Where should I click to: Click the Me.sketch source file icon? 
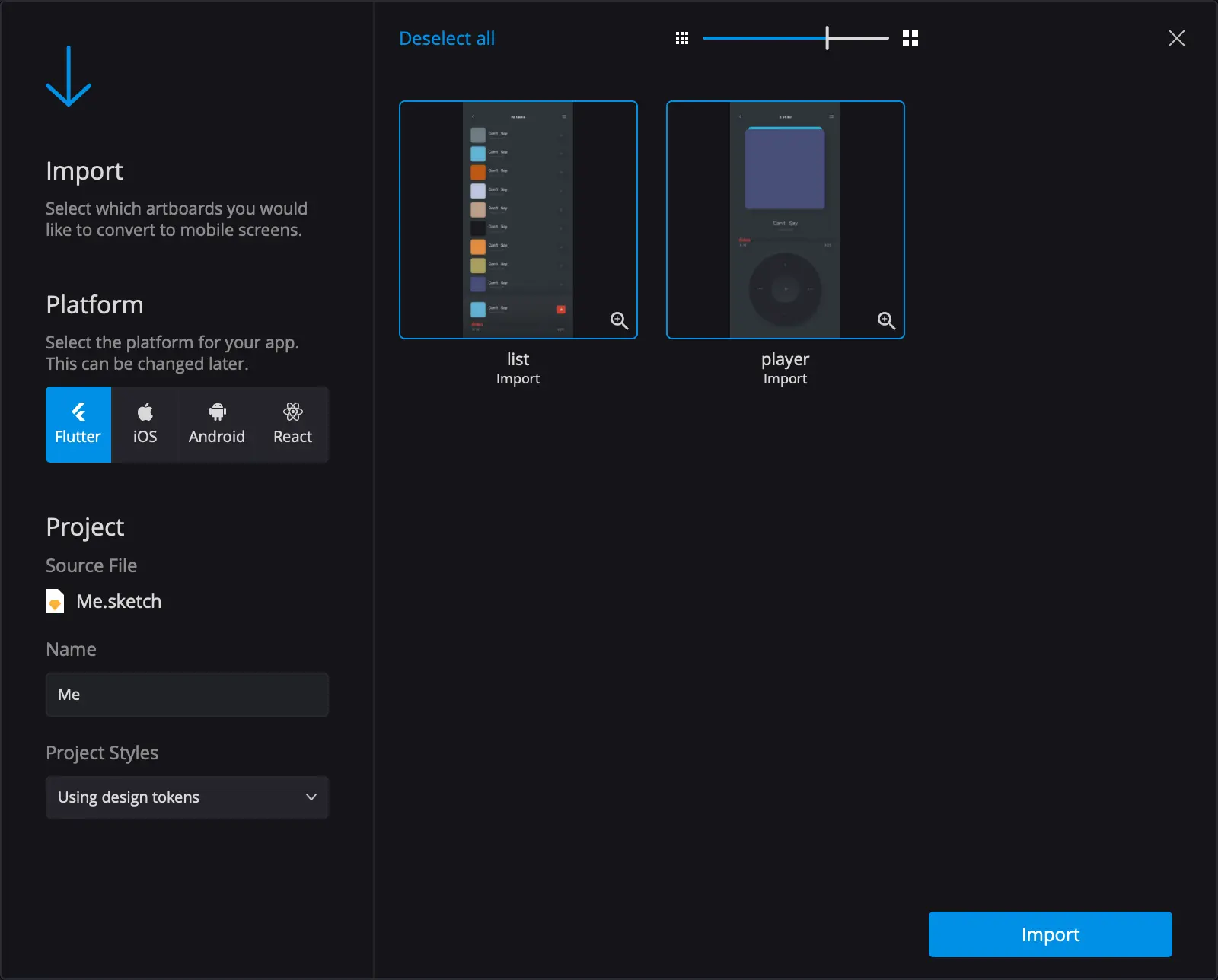coord(55,601)
